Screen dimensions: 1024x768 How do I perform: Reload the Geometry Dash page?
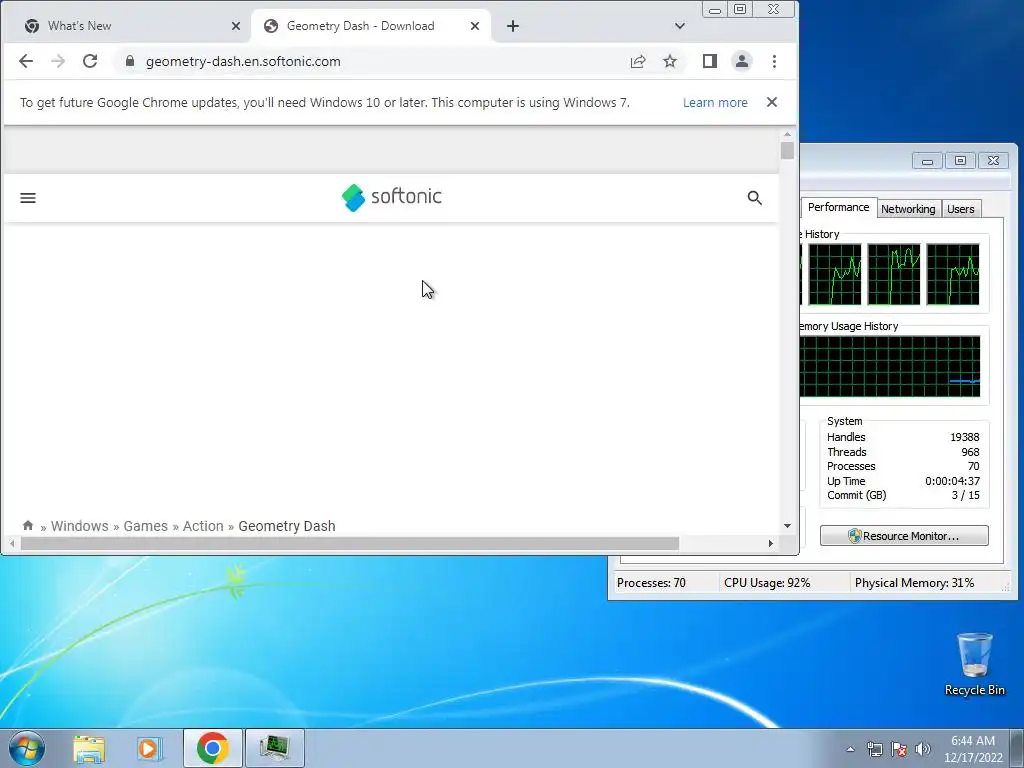tap(90, 61)
